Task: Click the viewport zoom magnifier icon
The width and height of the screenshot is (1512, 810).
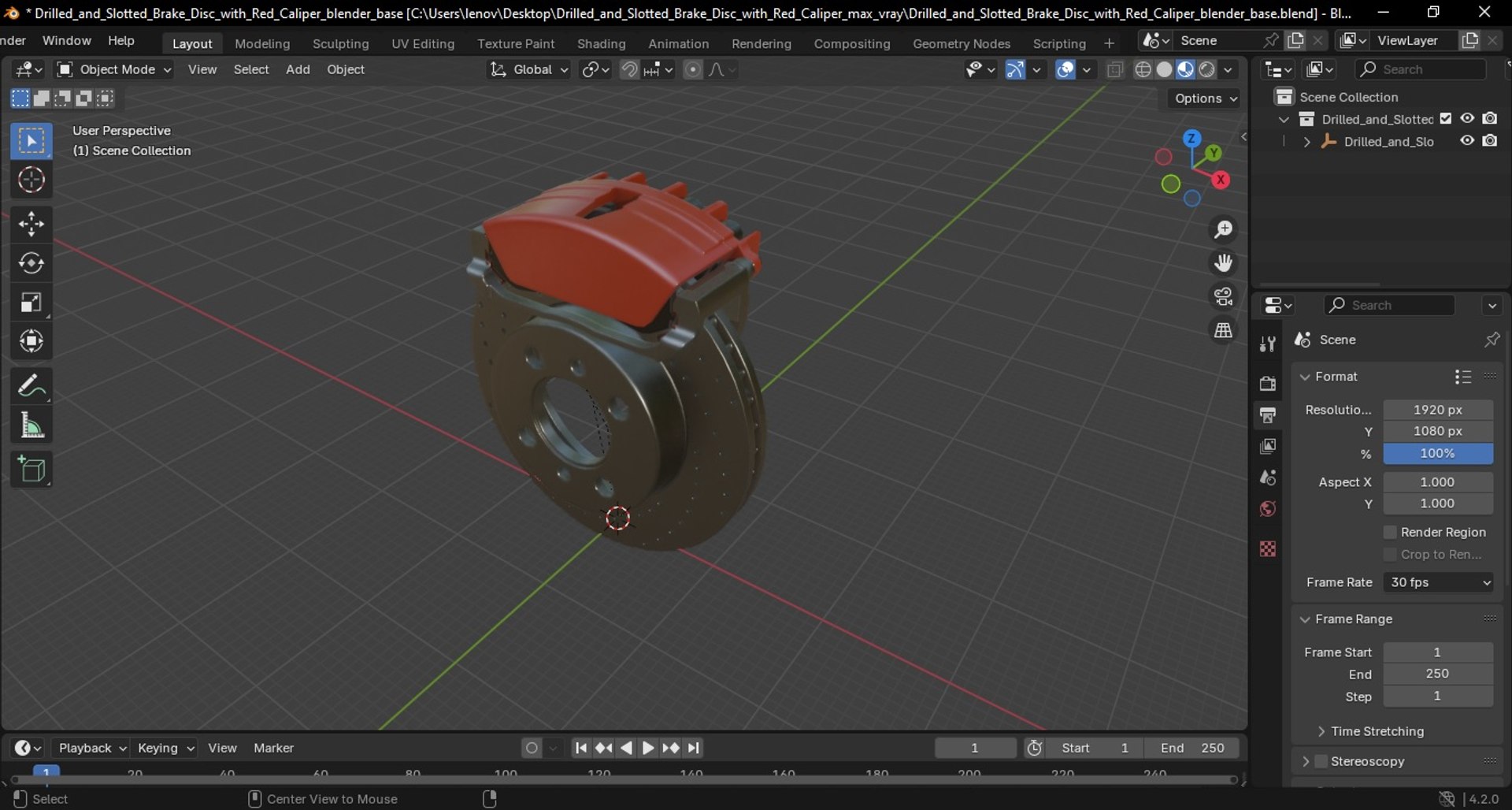Action: pyautogui.click(x=1223, y=229)
